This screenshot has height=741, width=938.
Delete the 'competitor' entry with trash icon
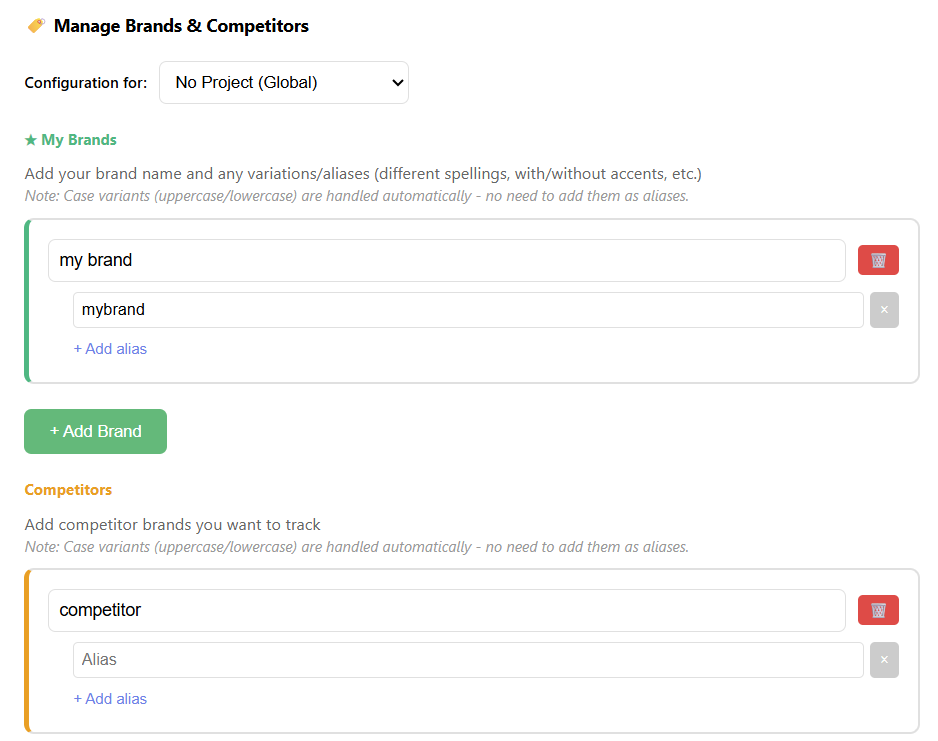[x=878, y=610]
